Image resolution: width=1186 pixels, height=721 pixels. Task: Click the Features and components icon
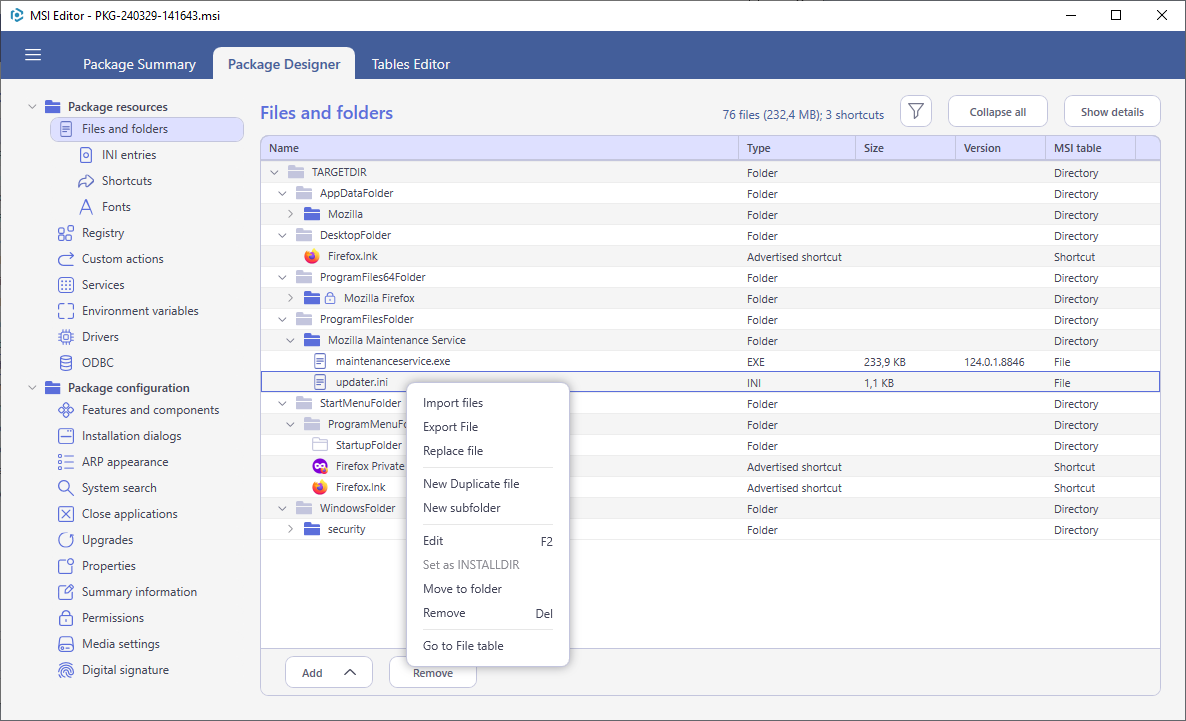66,410
